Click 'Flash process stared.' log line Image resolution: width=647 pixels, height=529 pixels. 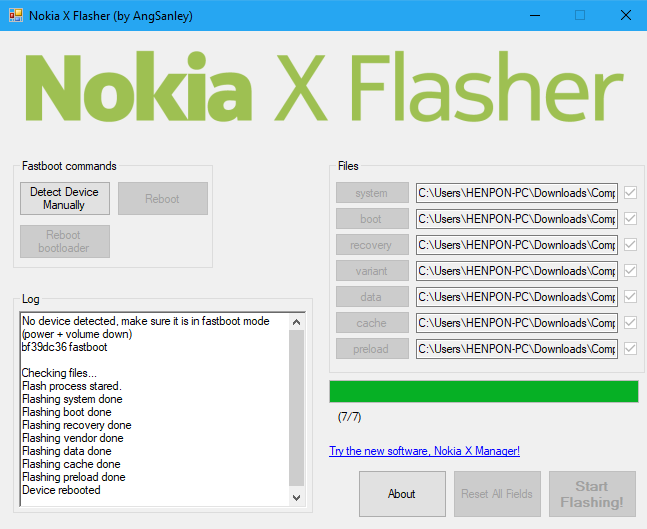72,386
